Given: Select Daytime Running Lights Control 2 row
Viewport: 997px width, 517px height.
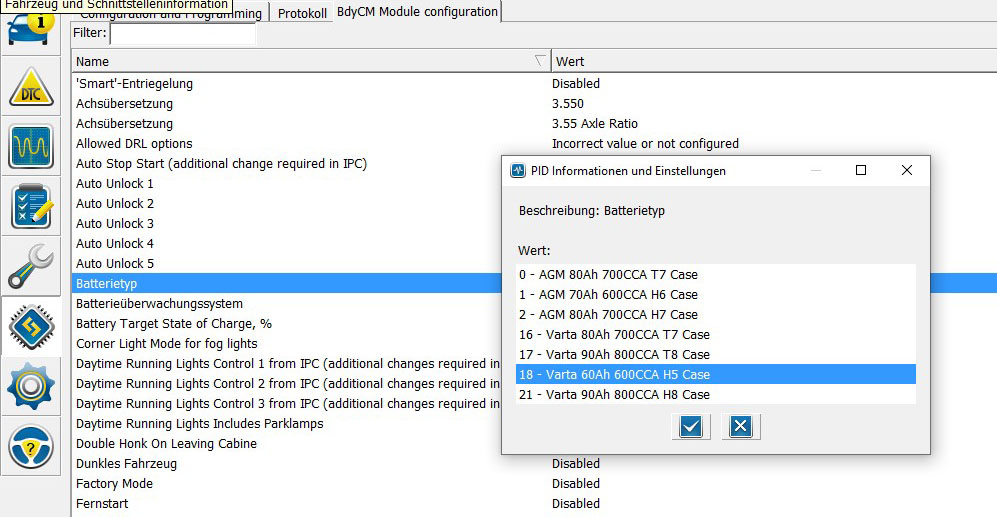Looking at the screenshot, I should click(286, 383).
